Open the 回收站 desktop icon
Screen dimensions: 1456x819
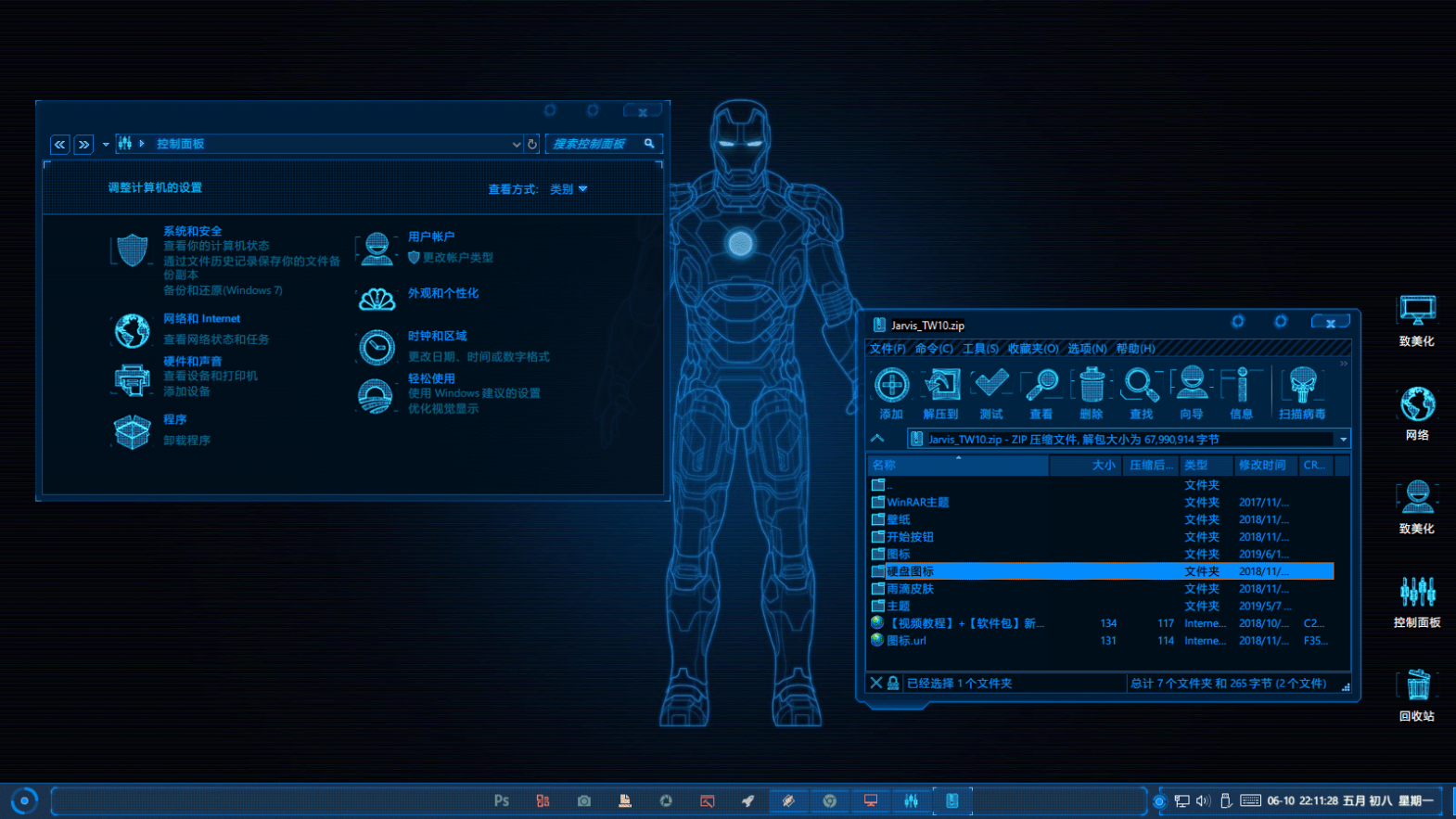[x=1417, y=696]
